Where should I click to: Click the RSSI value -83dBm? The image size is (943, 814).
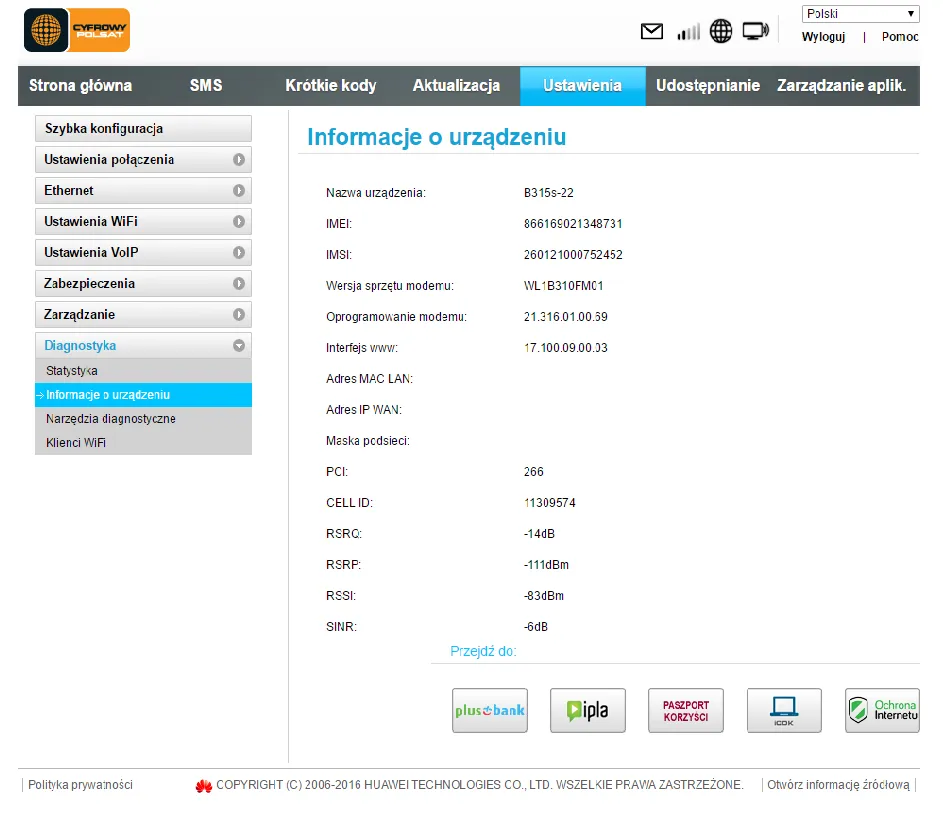pyautogui.click(x=544, y=596)
